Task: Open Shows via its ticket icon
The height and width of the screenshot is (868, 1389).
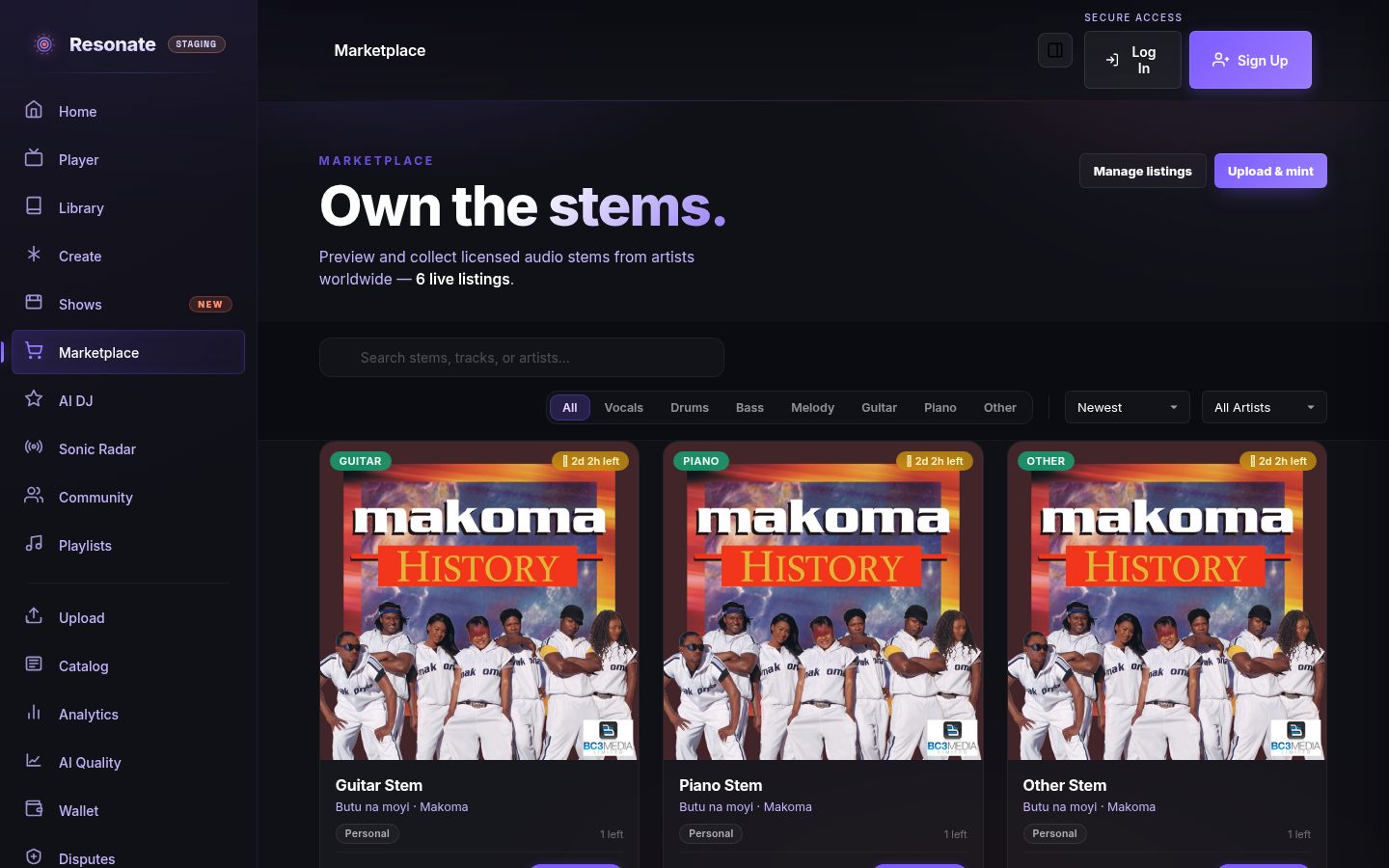Action: (34, 302)
